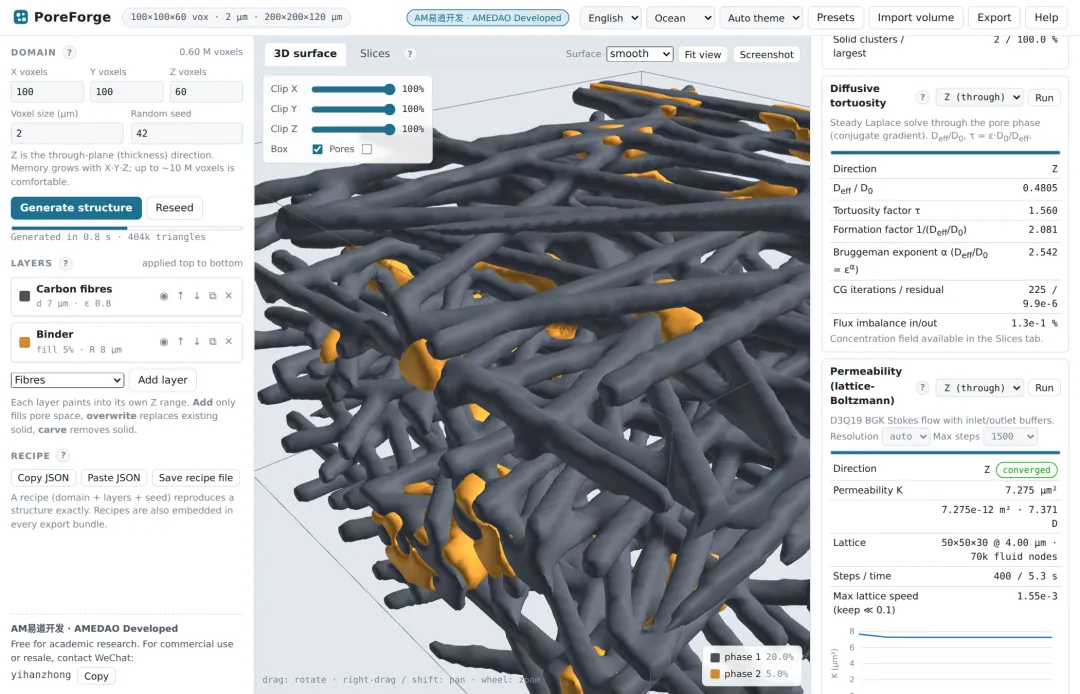The height and width of the screenshot is (694, 1080).
Task: Switch to the Slices tab
Action: 375,54
